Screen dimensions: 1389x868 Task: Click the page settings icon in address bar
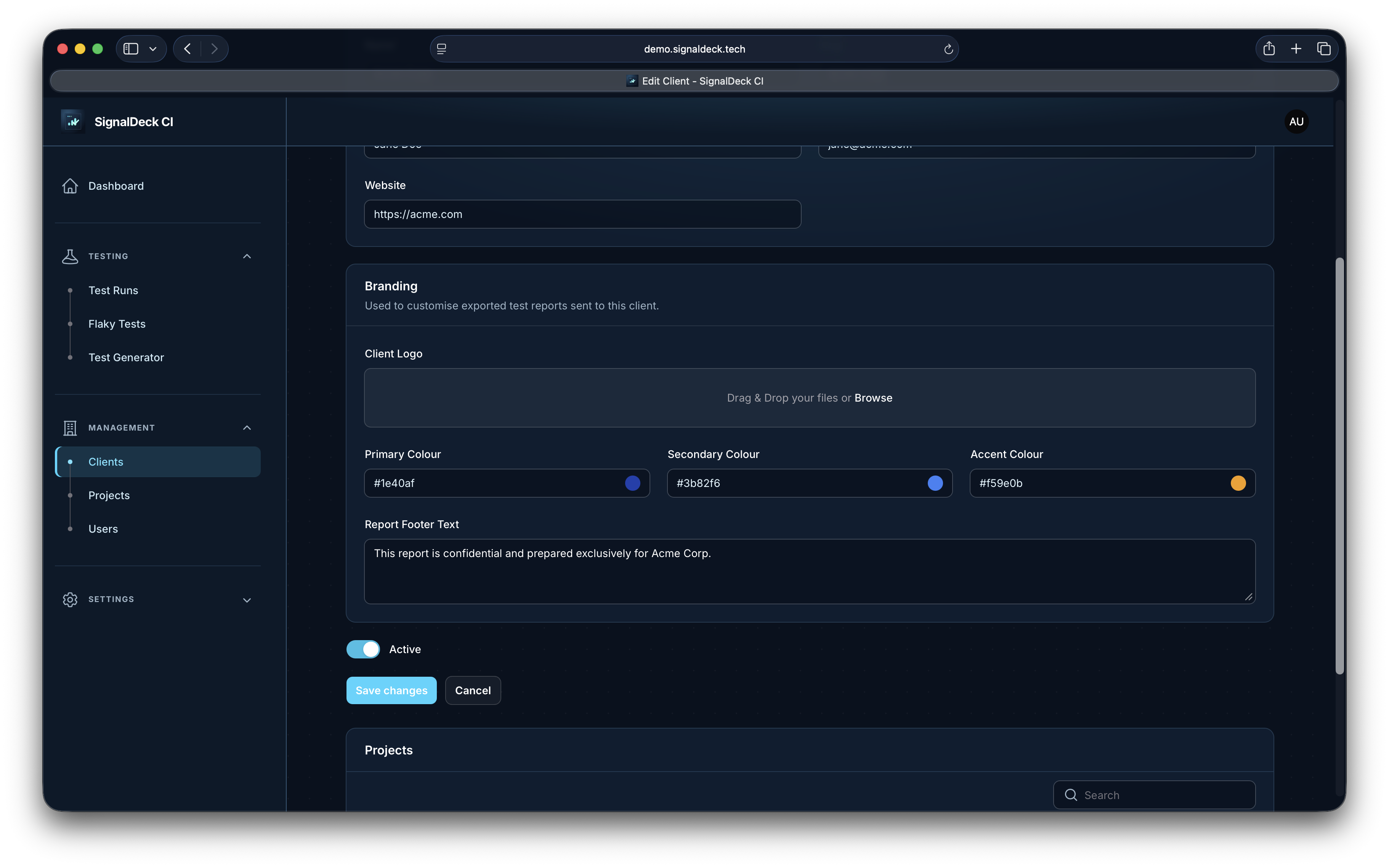[441, 49]
